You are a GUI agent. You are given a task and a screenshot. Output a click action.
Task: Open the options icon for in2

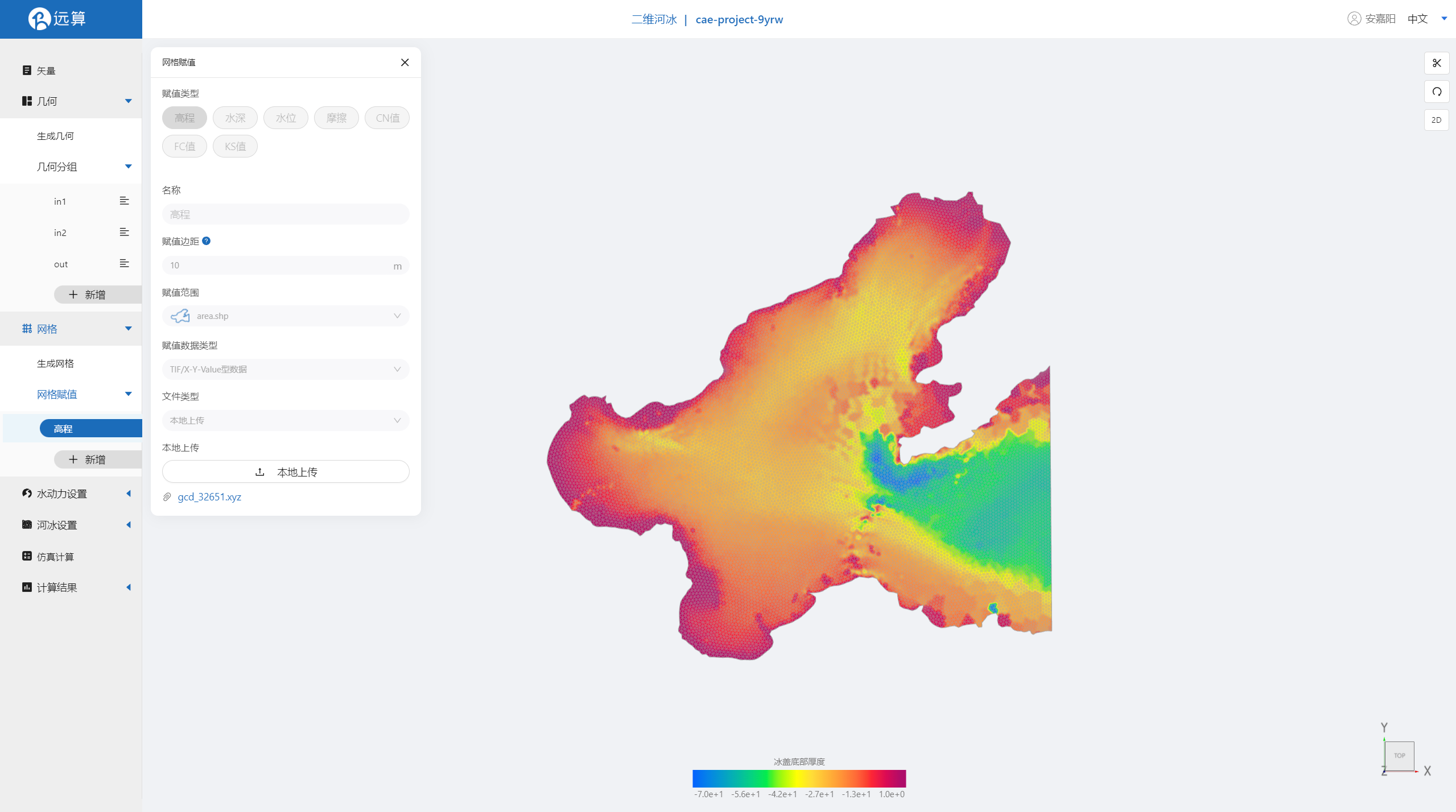(x=124, y=232)
